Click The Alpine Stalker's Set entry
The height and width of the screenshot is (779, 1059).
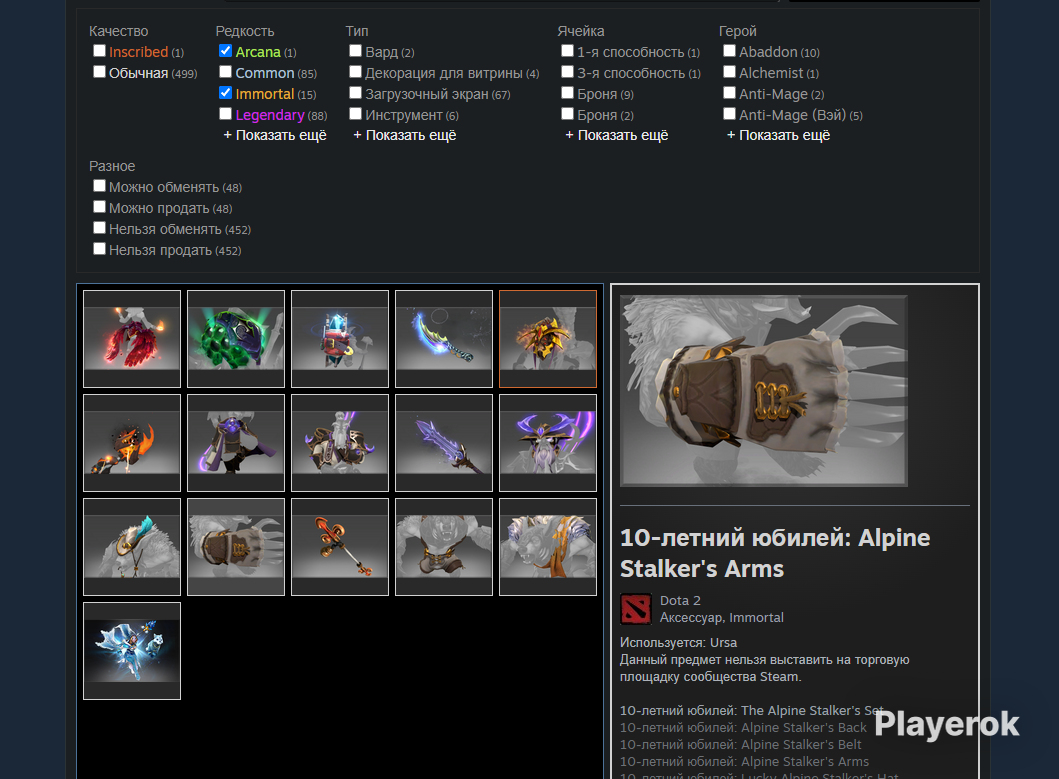click(x=752, y=710)
